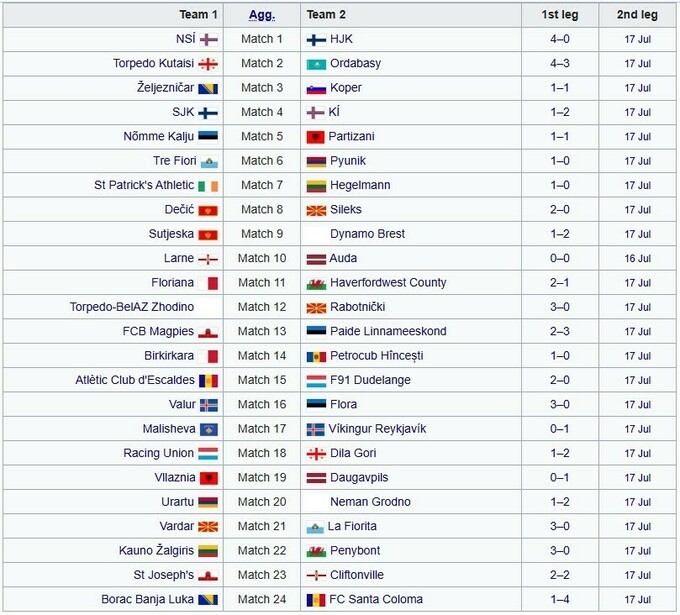Open the Kauno Žalgiris team link
680x615 pixels.
[156, 551]
